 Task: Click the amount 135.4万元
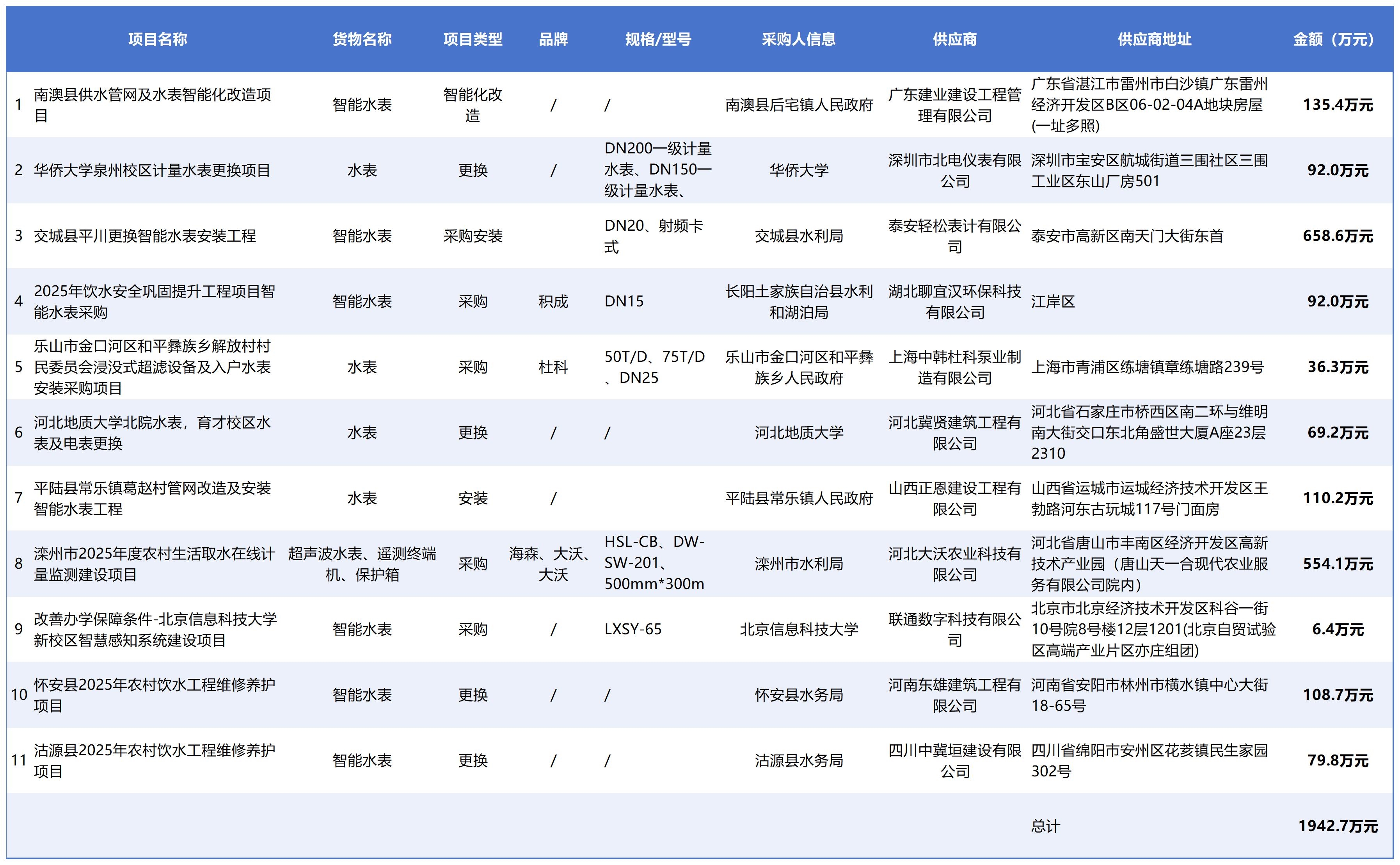pyautogui.click(x=1338, y=105)
